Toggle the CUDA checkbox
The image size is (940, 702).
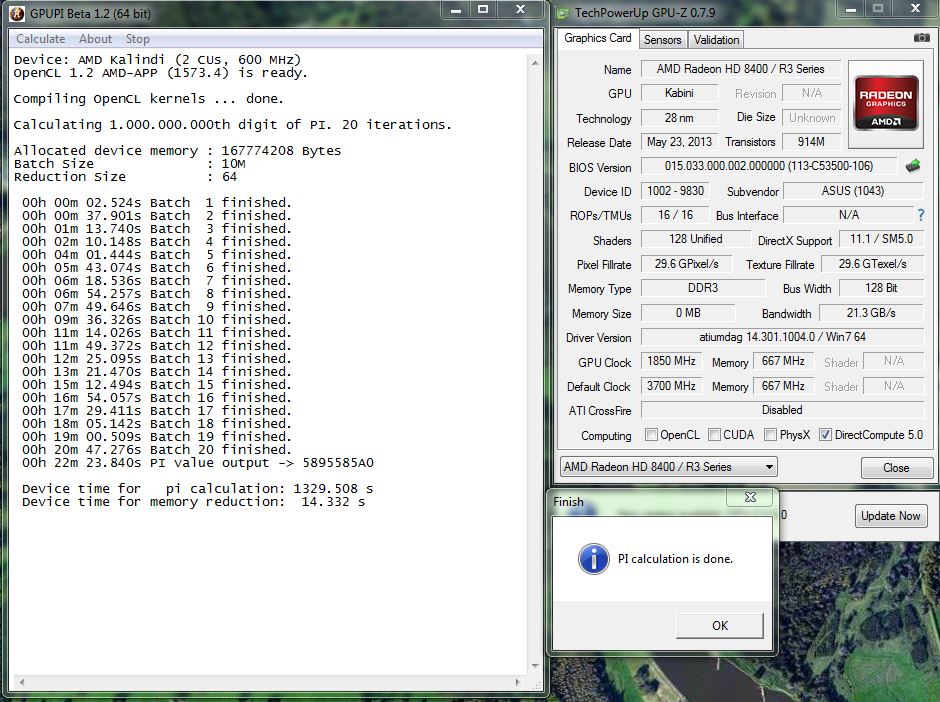714,435
